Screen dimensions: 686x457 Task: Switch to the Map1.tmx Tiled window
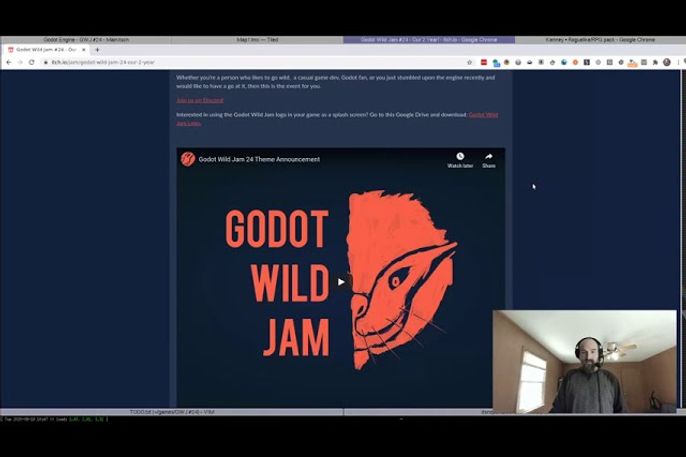click(257, 40)
